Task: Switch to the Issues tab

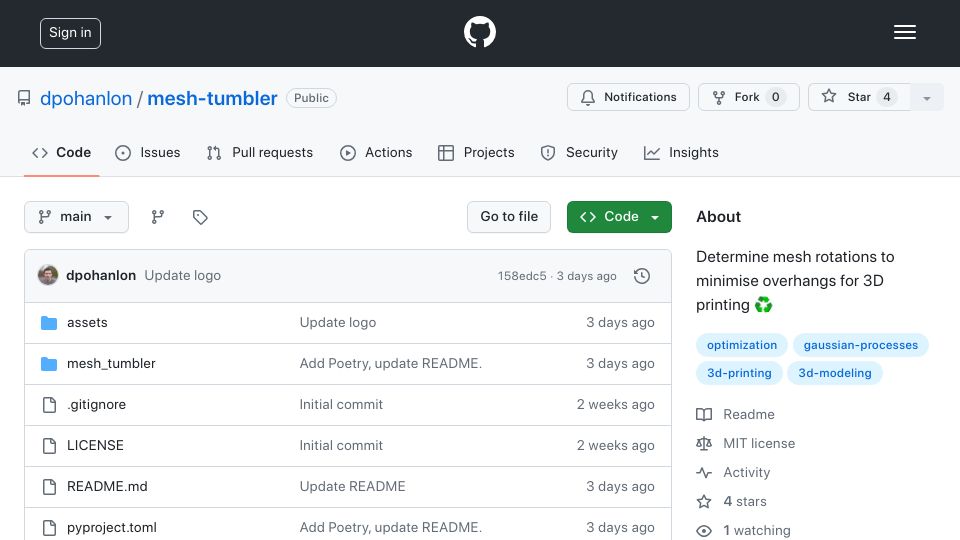Action: pos(148,152)
